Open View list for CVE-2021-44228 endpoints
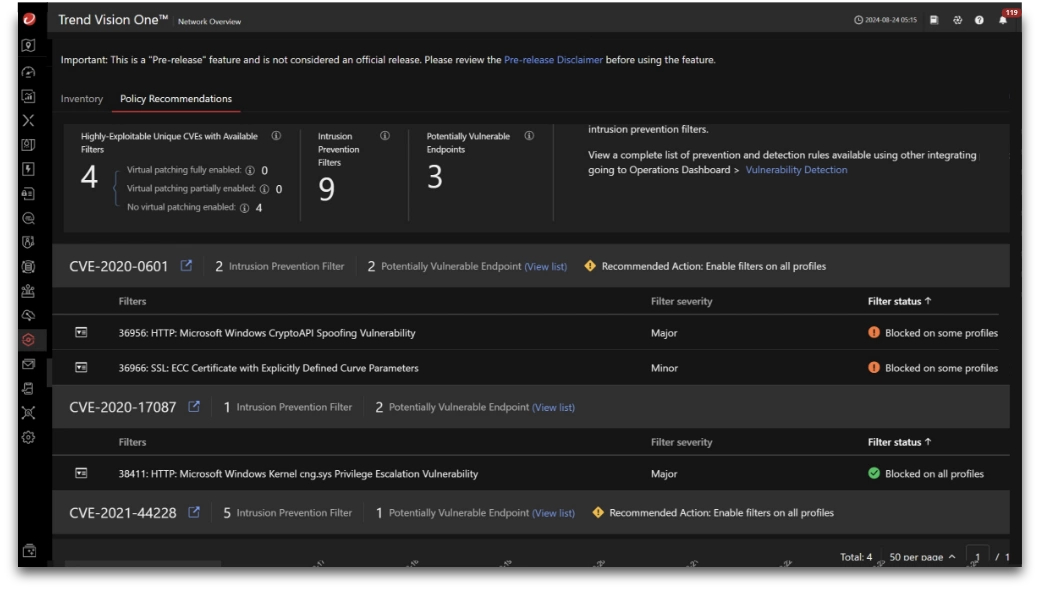Screen dimensions: 1040x591 pos(553,513)
